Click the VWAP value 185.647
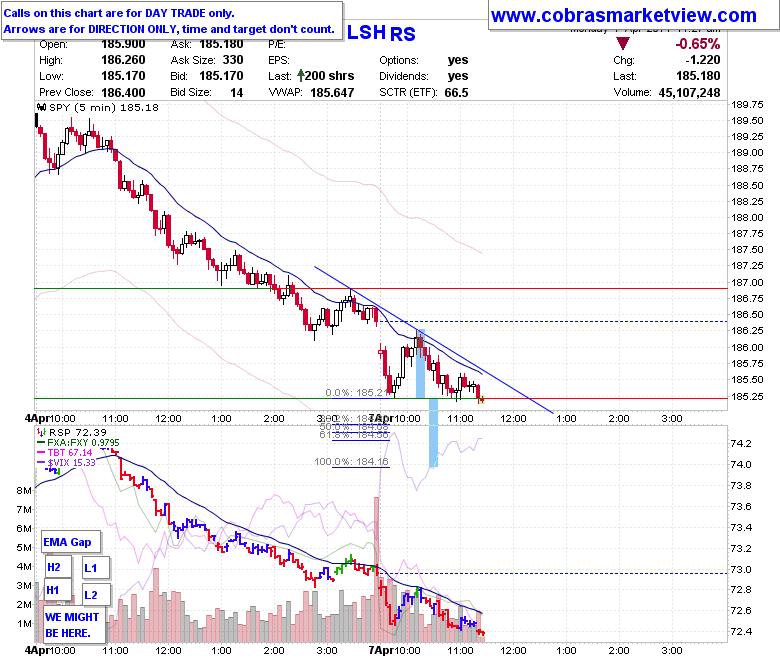The image size is (780, 659). 332,93
